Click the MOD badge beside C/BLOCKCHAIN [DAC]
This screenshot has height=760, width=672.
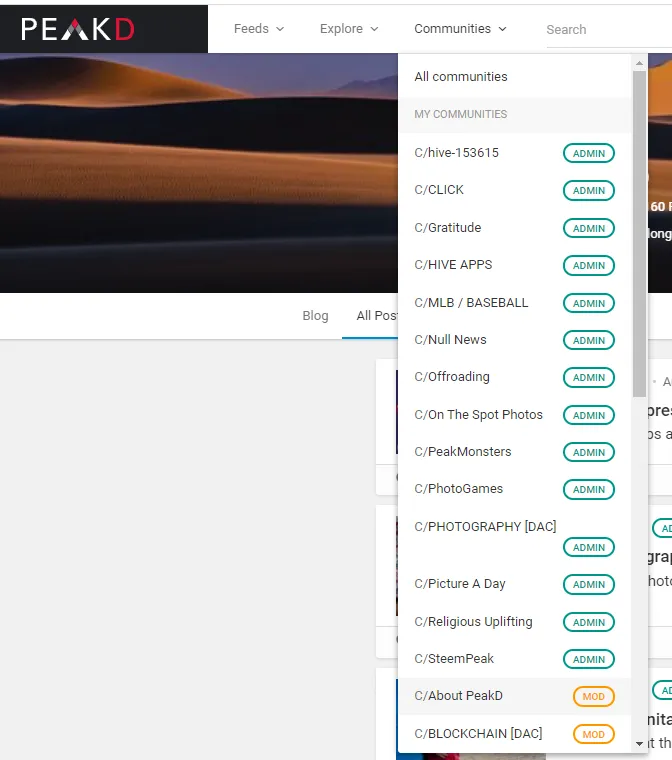[x=593, y=734]
